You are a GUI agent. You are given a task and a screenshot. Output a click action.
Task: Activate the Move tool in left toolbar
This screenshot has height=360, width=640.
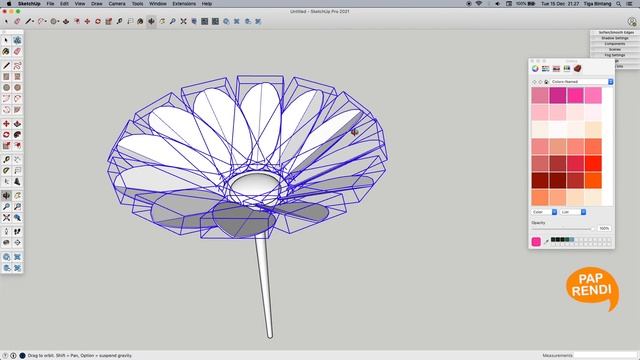click(x=6, y=124)
